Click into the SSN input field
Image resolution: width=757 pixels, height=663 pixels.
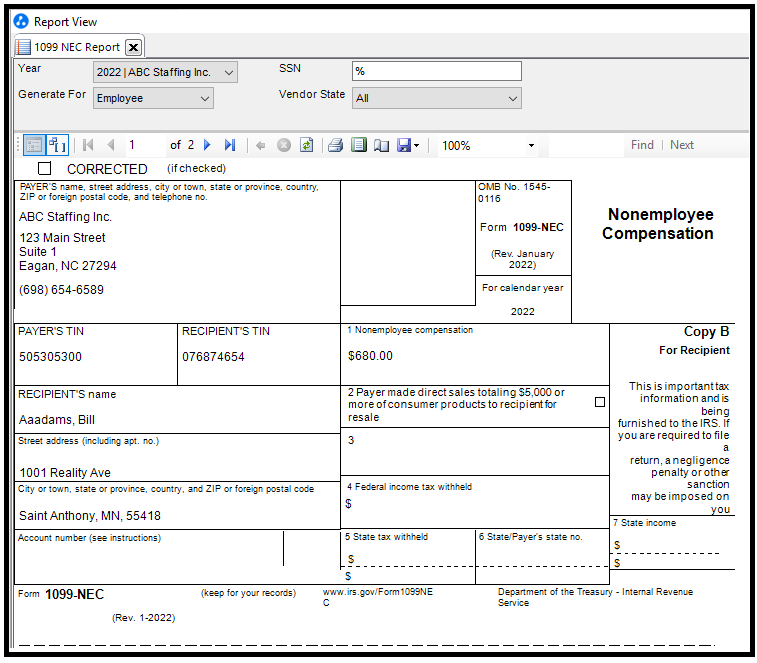[436, 71]
